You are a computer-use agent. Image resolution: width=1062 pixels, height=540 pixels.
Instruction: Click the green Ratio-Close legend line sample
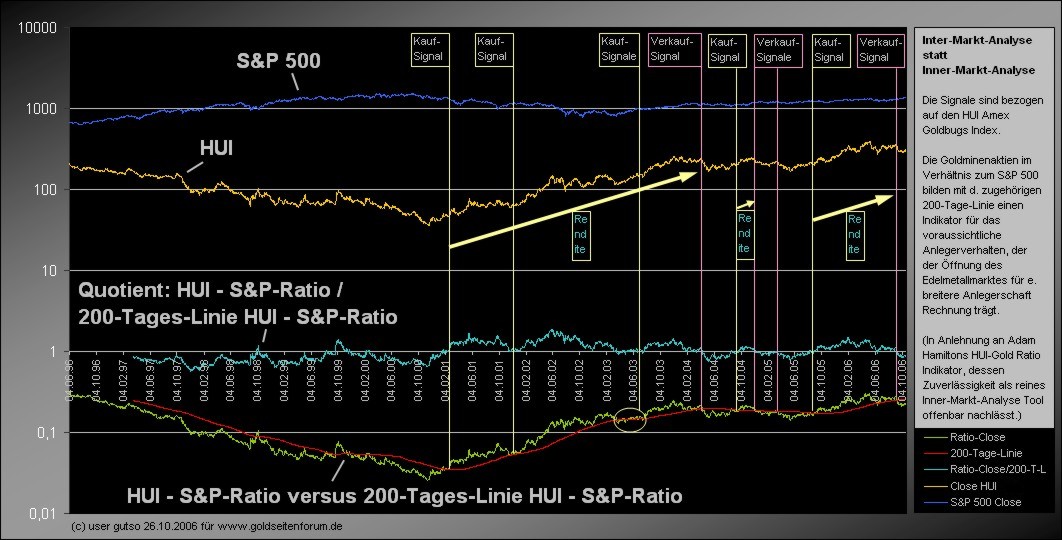coord(935,438)
